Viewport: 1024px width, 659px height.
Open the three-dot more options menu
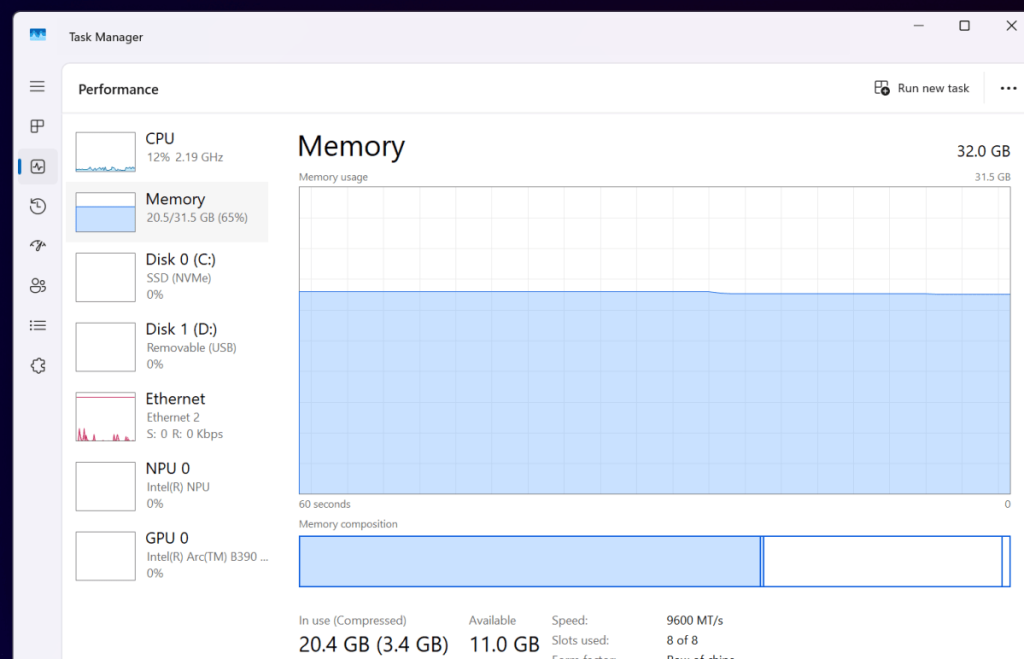pos(1008,89)
